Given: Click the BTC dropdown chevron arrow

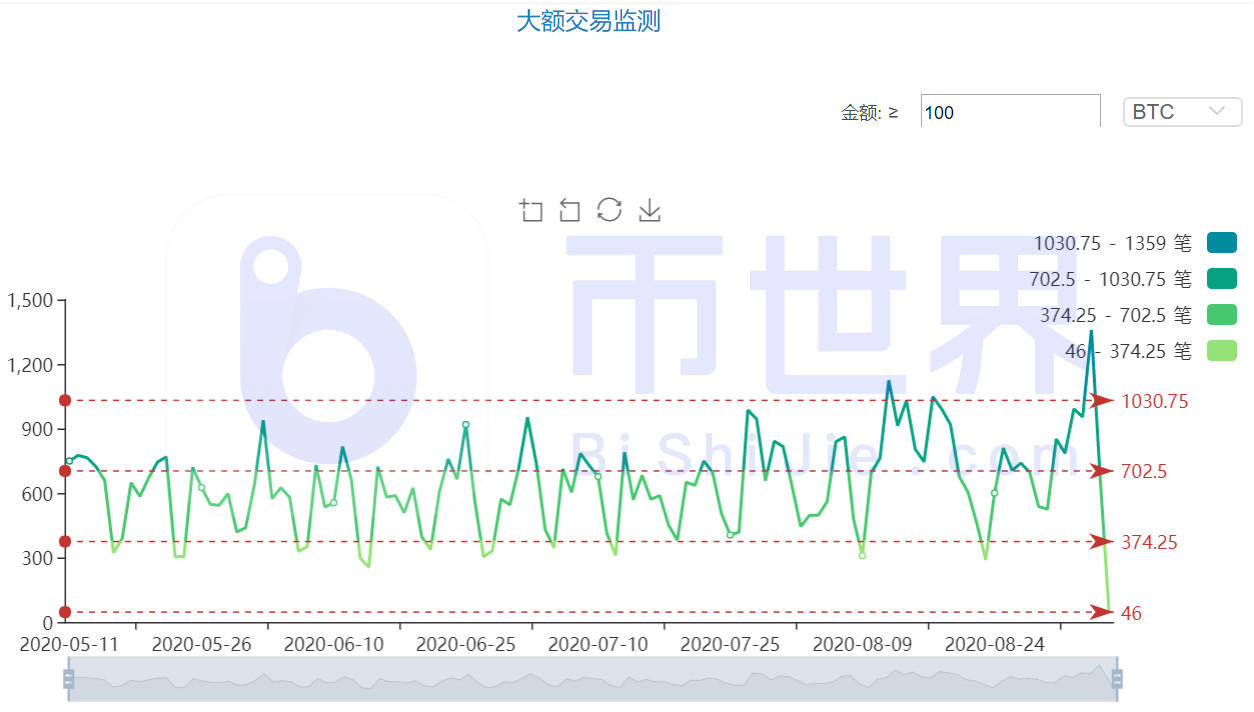Looking at the screenshot, I should [1215, 111].
